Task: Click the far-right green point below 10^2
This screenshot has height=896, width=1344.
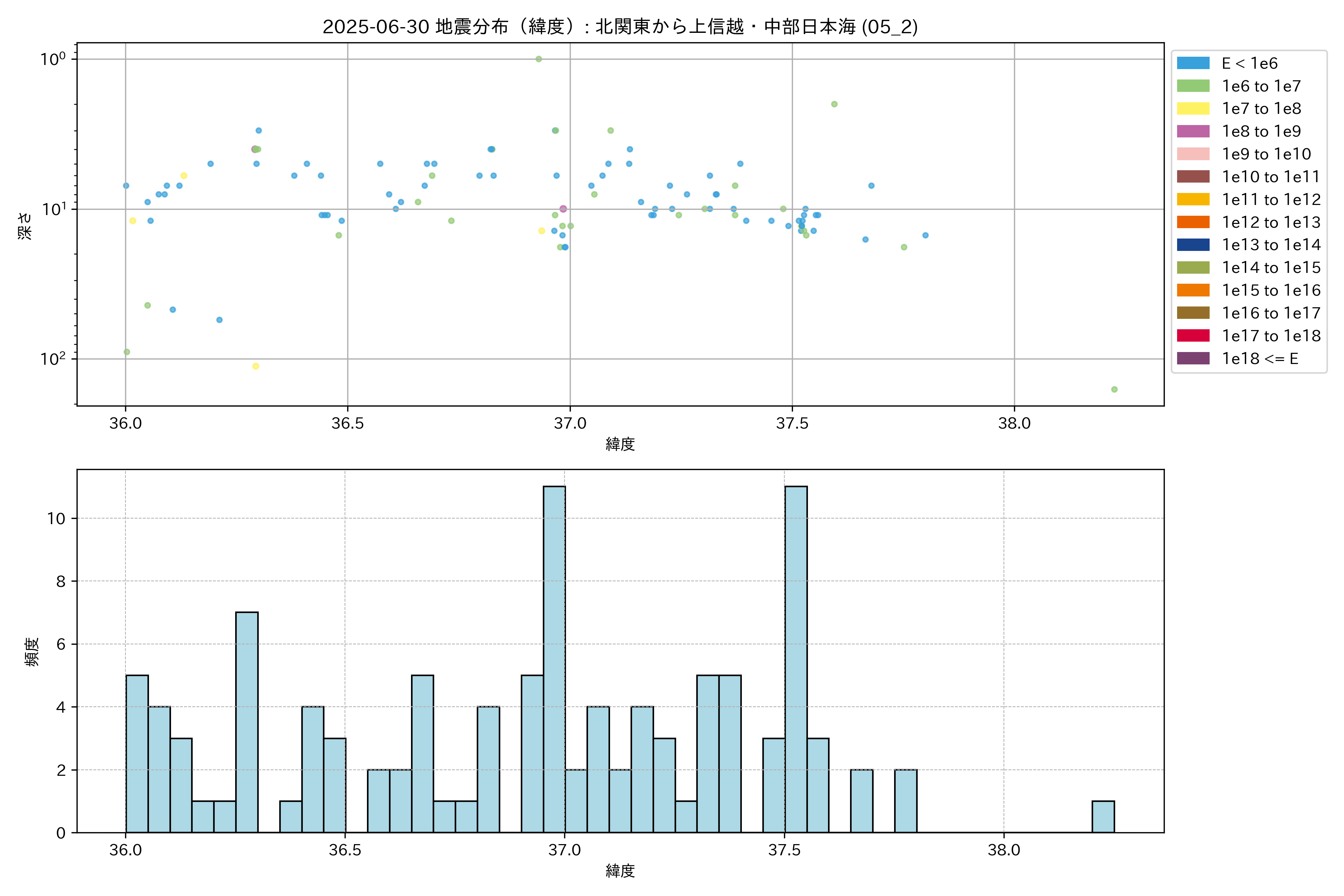Action: [x=1114, y=389]
